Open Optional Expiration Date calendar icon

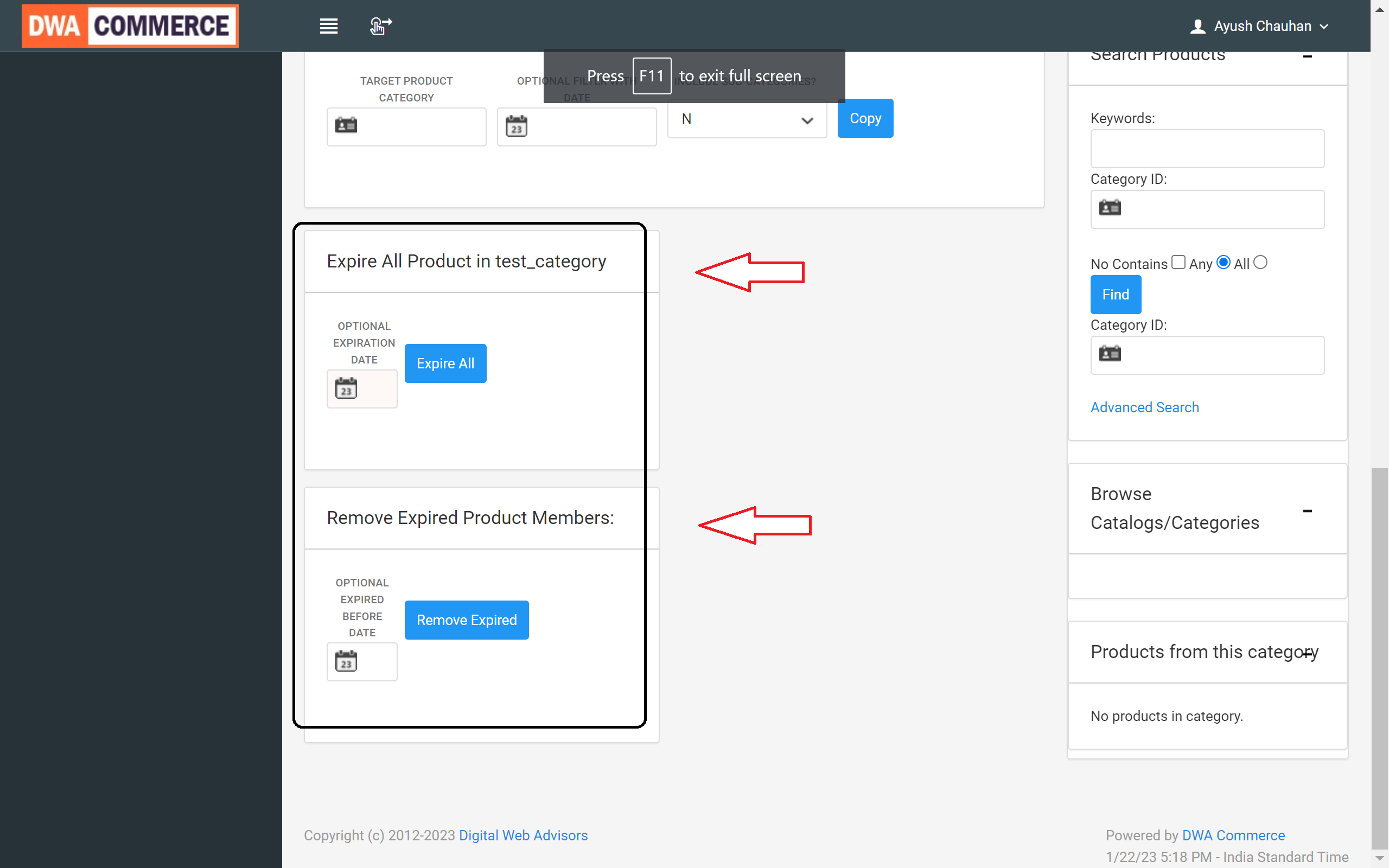pos(346,388)
